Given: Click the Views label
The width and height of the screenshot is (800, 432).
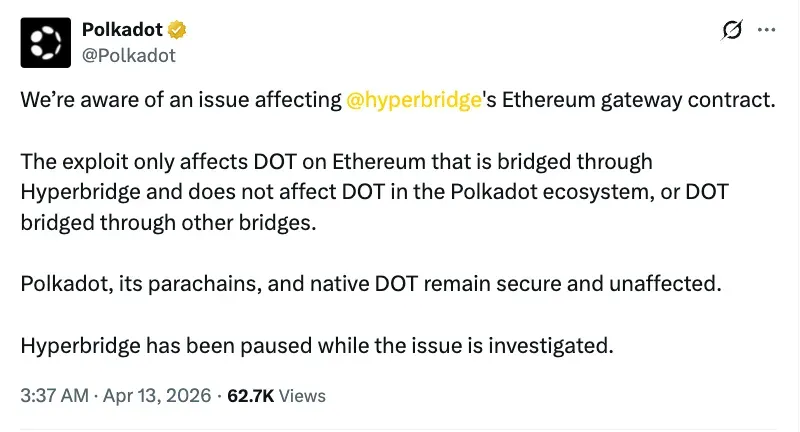Looking at the screenshot, I should 302,396.
